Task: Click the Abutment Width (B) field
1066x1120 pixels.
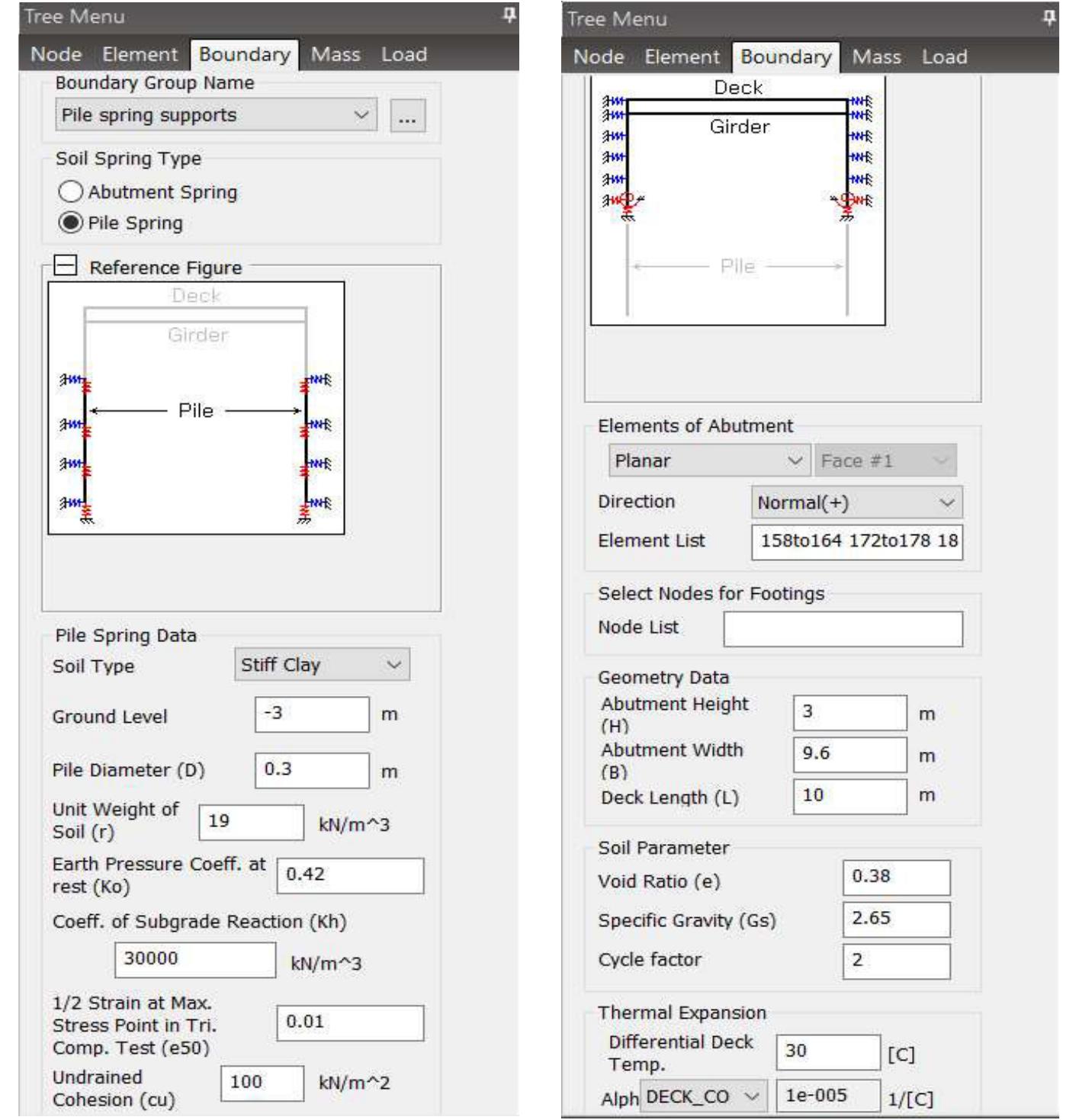Action: [x=850, y=755]
